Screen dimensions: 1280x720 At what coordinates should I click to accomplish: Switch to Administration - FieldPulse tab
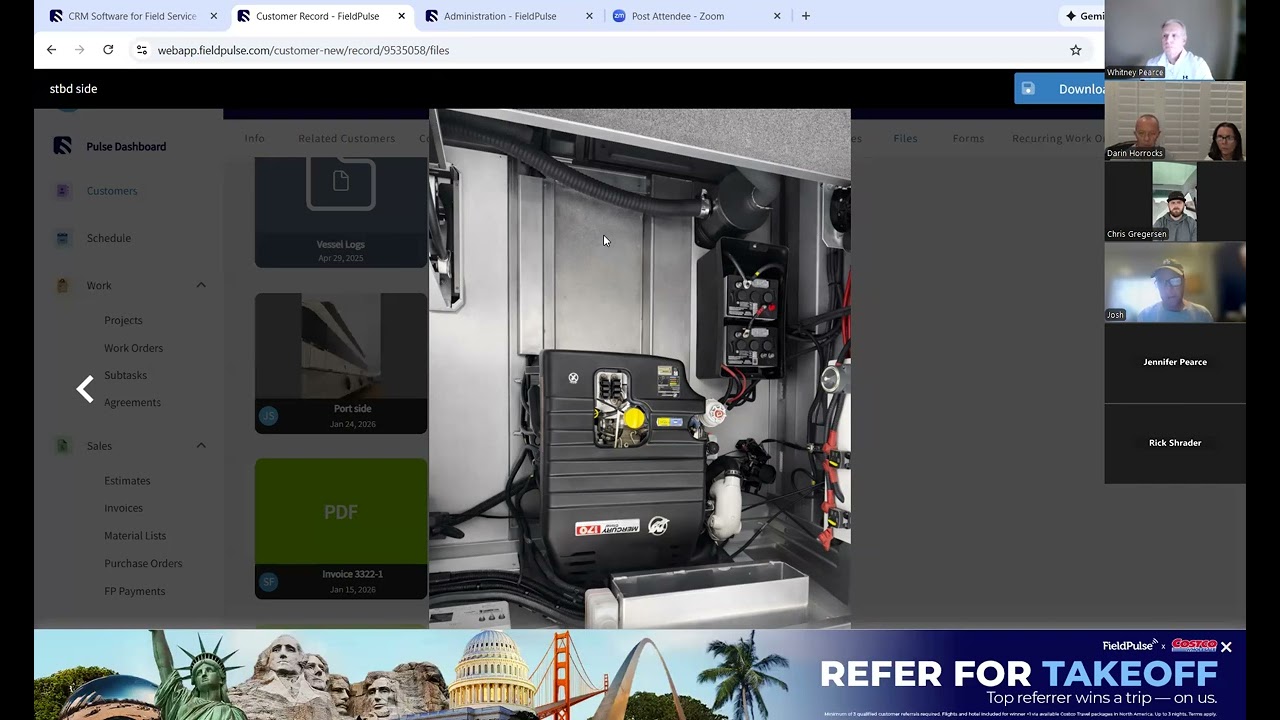(x=500, y=16)
